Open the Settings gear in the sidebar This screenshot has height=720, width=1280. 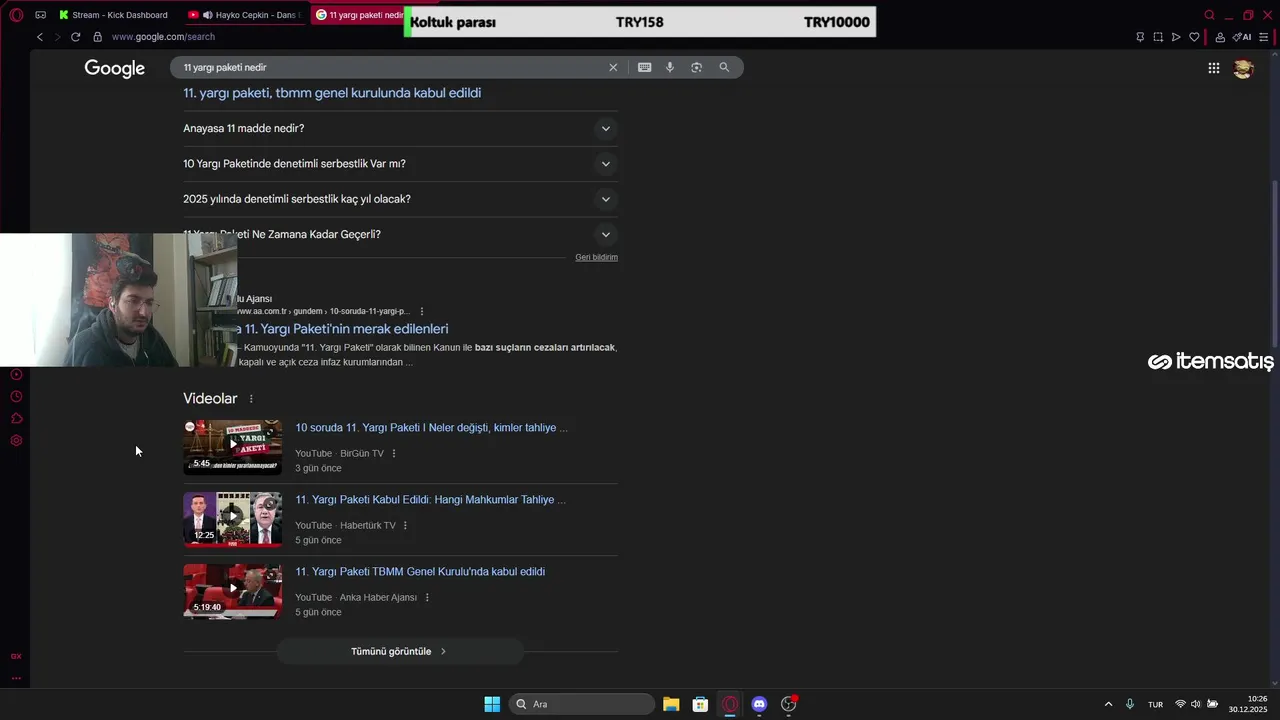tap(16, 441)
